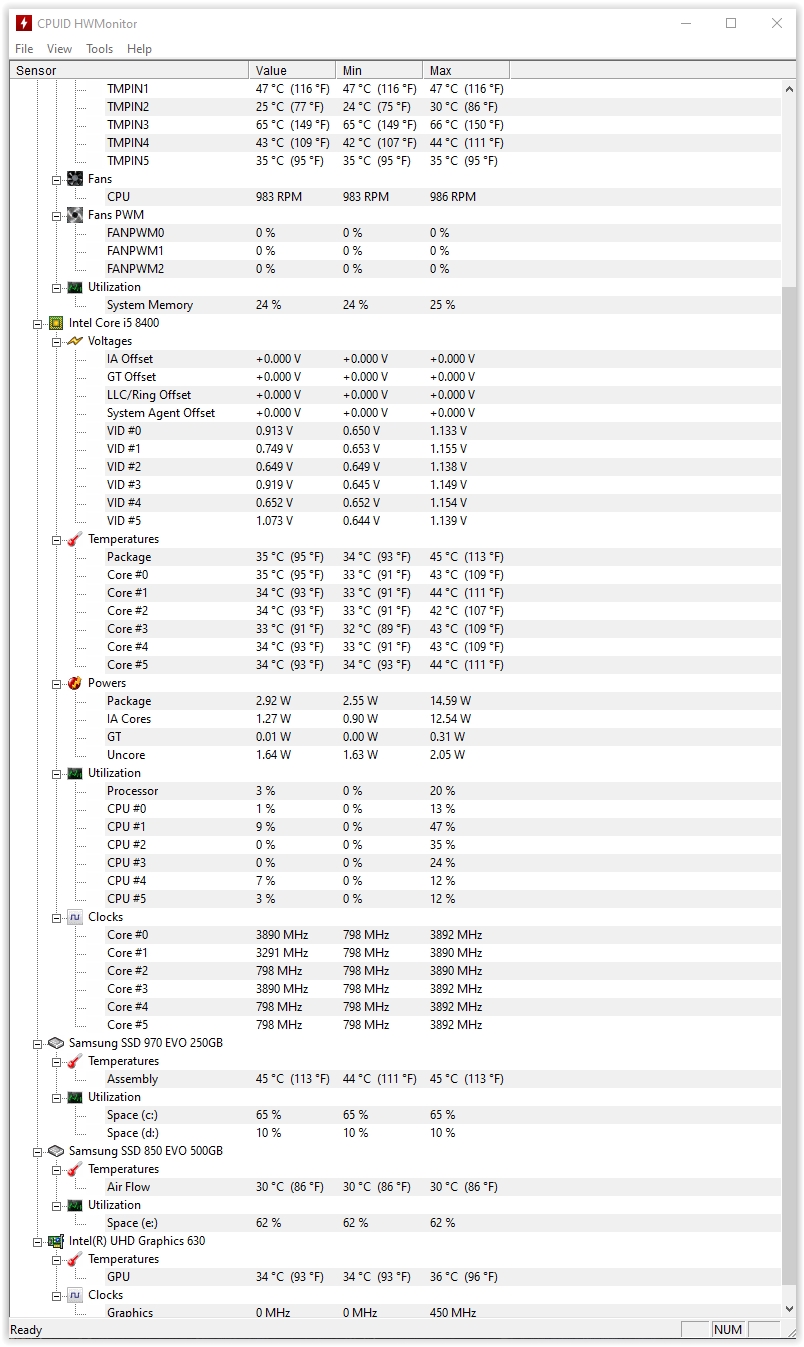Click the Sensor column header

tap(128, 70)
